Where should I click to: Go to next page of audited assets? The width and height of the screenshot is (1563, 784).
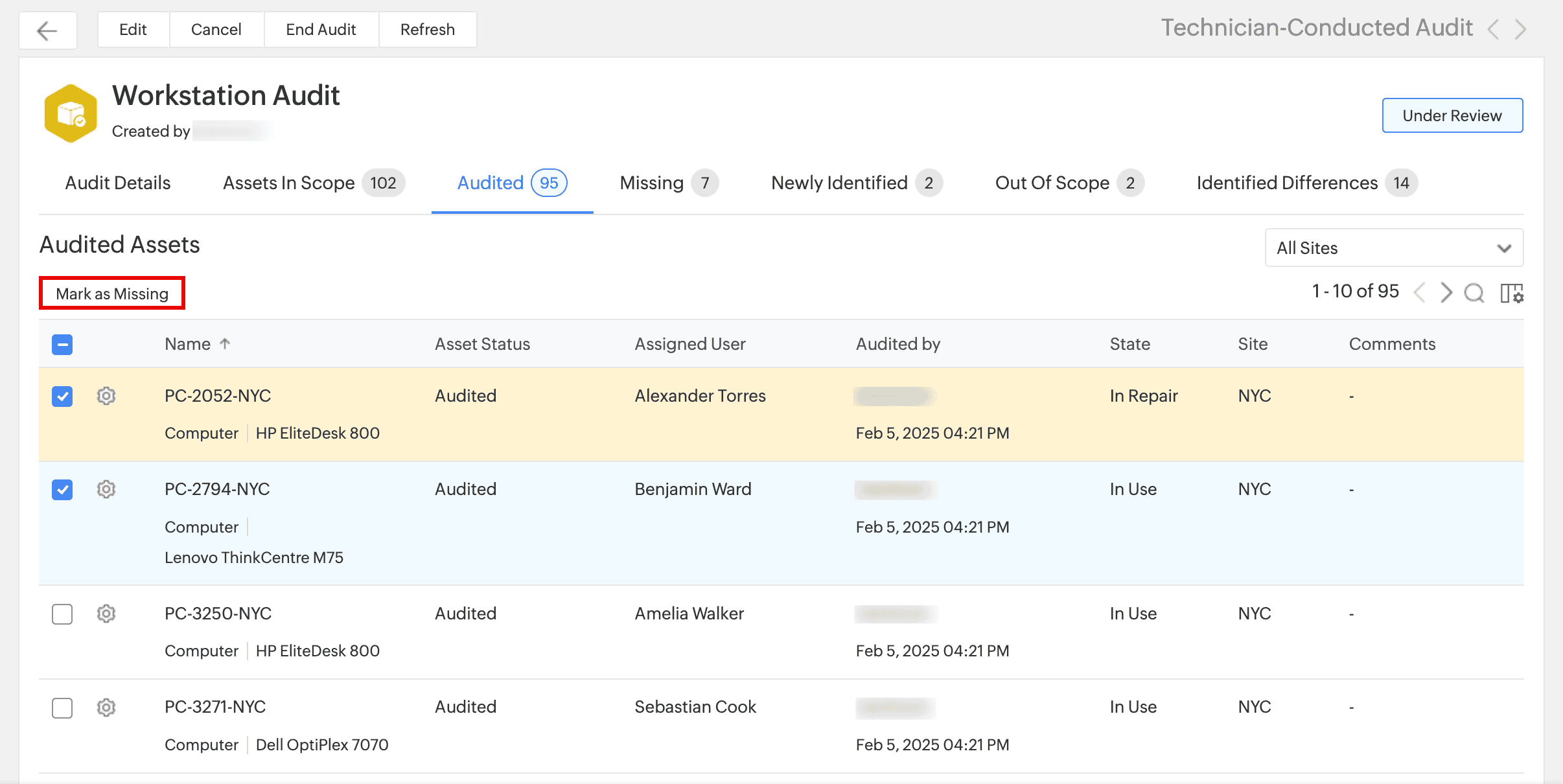[x=1446, y=293]
